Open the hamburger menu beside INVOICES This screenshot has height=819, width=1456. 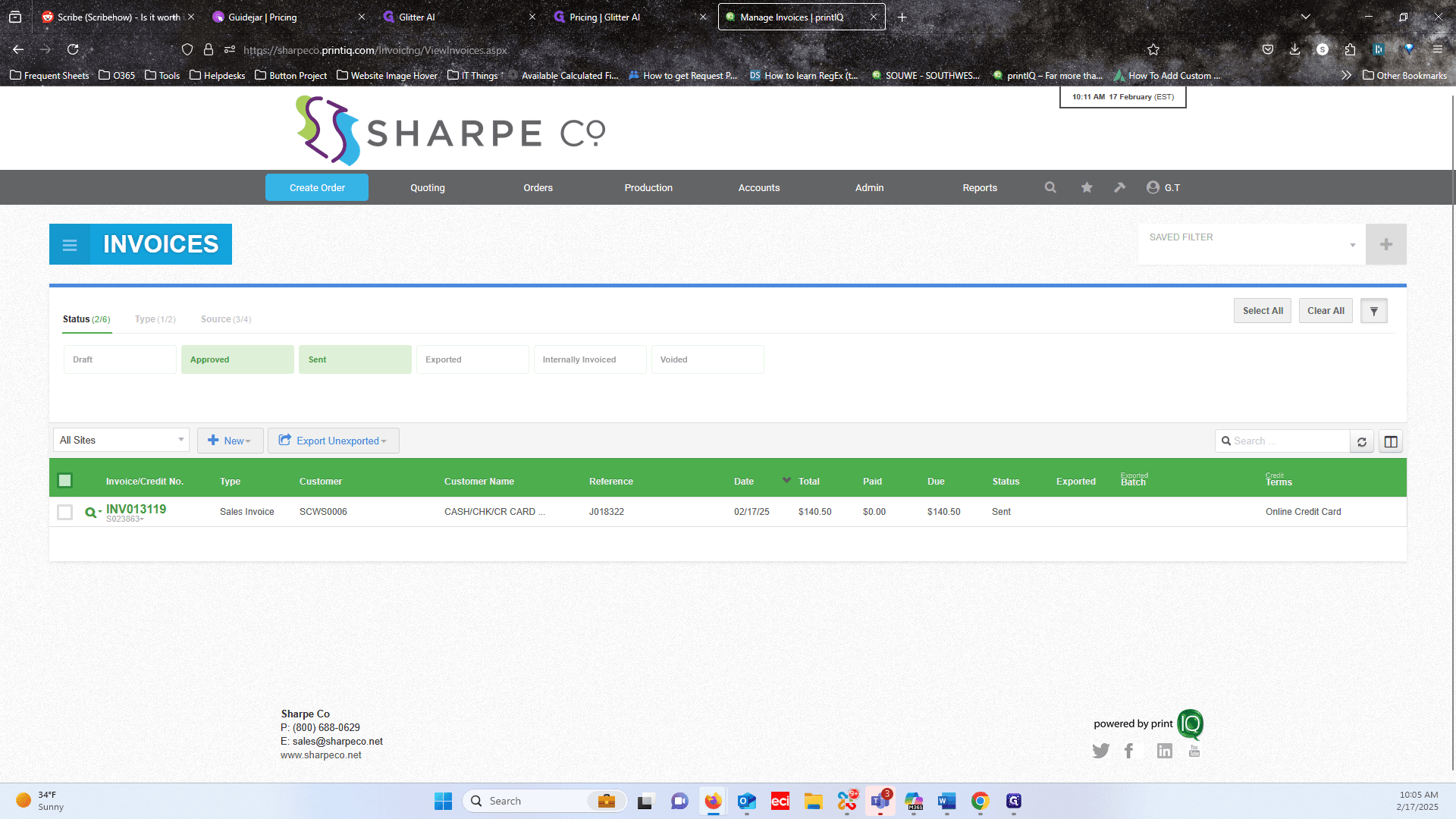[70, 244]
